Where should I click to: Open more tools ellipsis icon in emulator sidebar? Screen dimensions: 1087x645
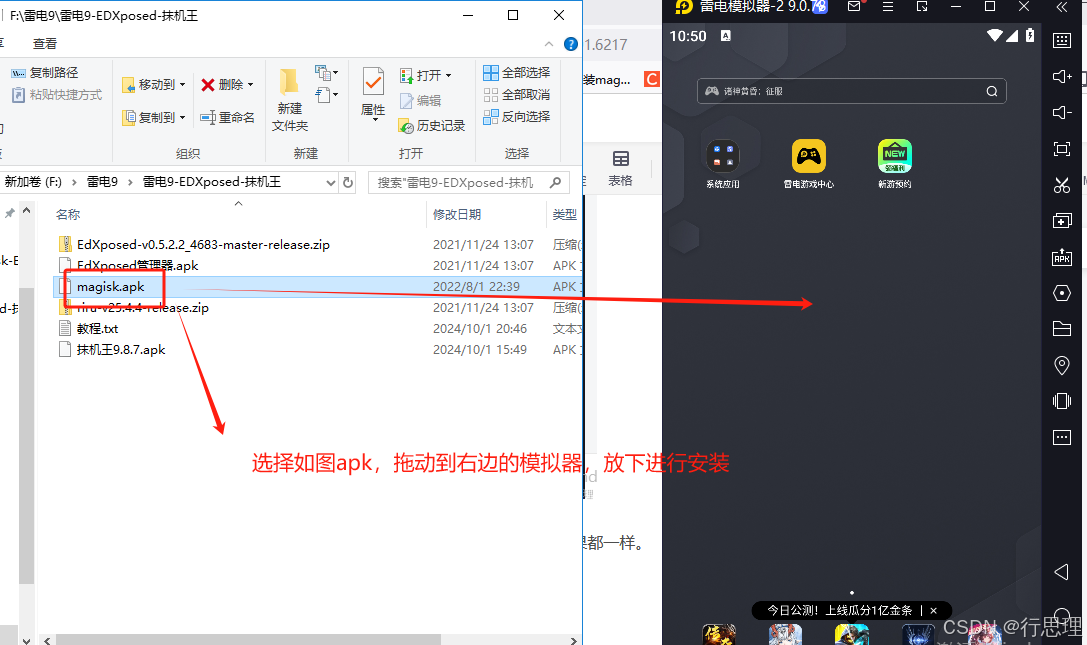tap(1061, 437)
